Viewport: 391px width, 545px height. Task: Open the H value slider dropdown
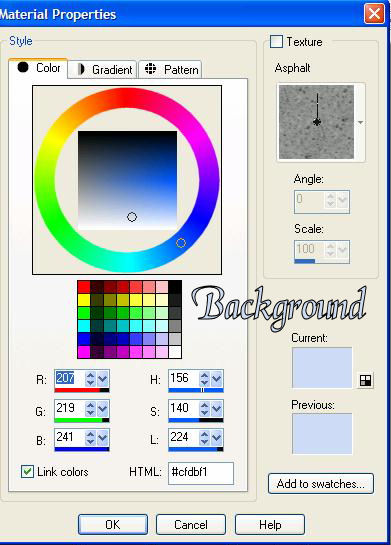pos(217,379)
